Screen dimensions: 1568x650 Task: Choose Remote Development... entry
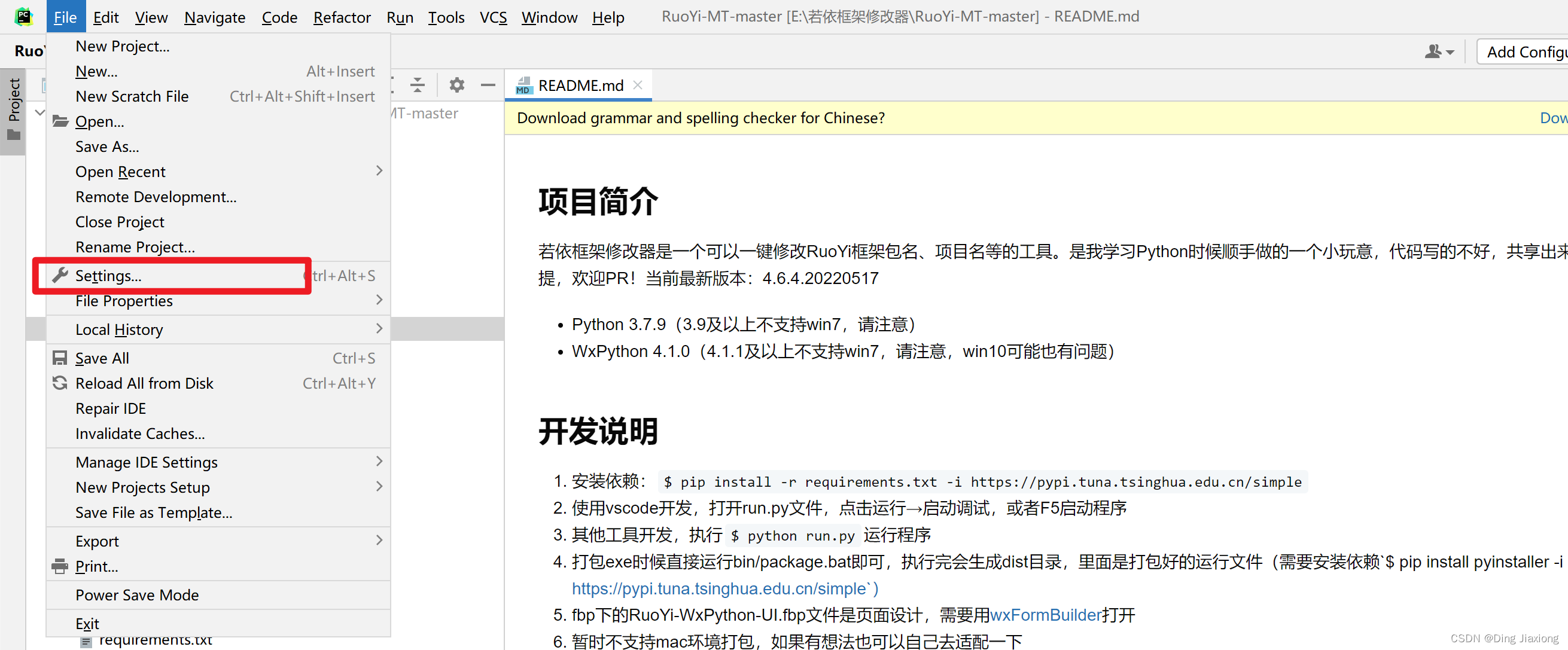[x=218, y=197]
